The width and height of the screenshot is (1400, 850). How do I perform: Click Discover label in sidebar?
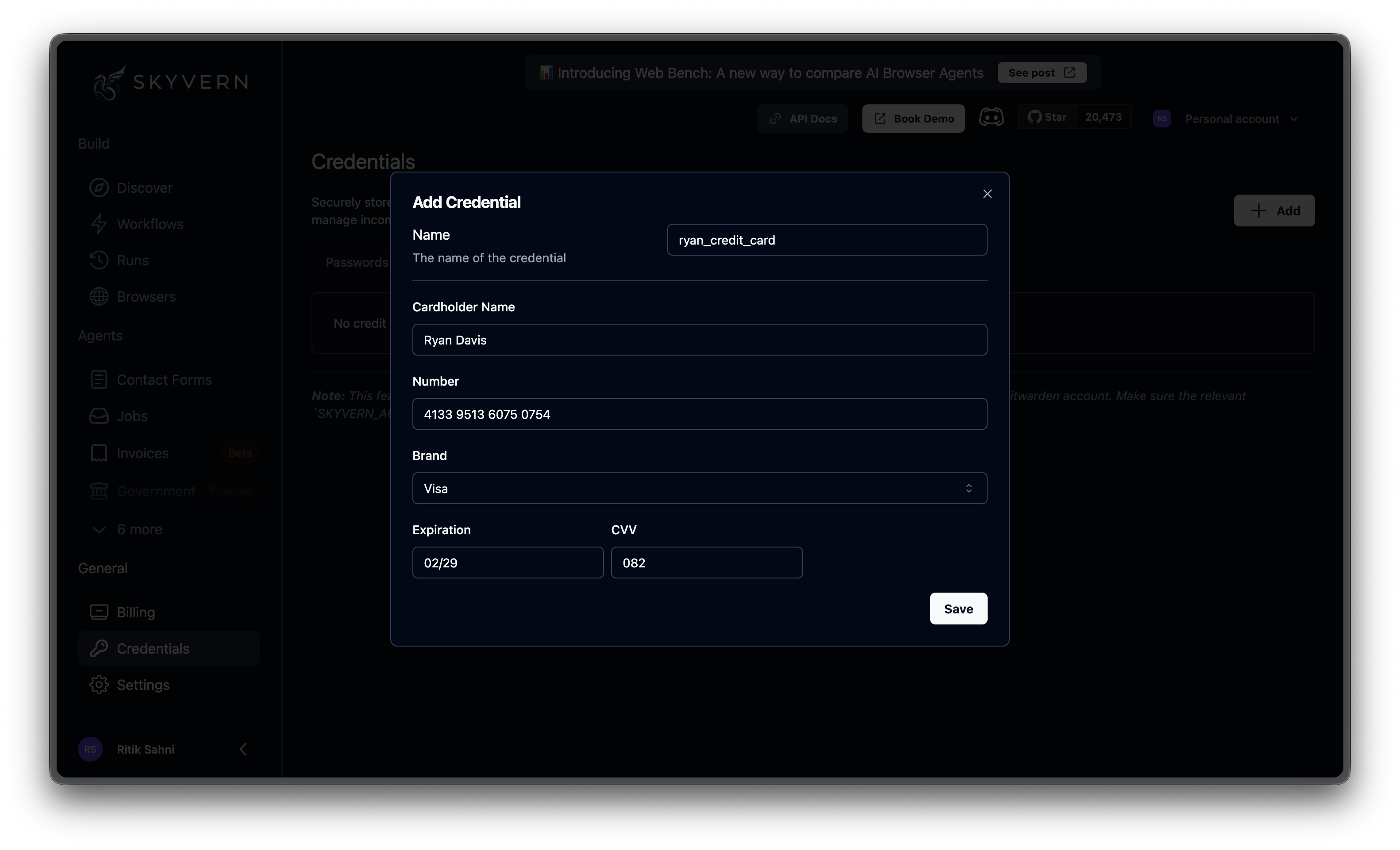coord(144,188)
